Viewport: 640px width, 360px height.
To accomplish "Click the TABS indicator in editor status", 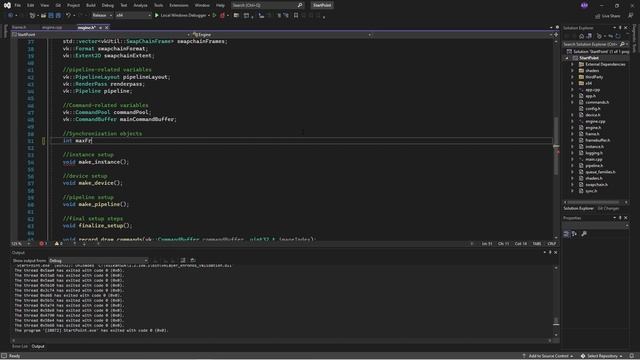I will [537, 244].
